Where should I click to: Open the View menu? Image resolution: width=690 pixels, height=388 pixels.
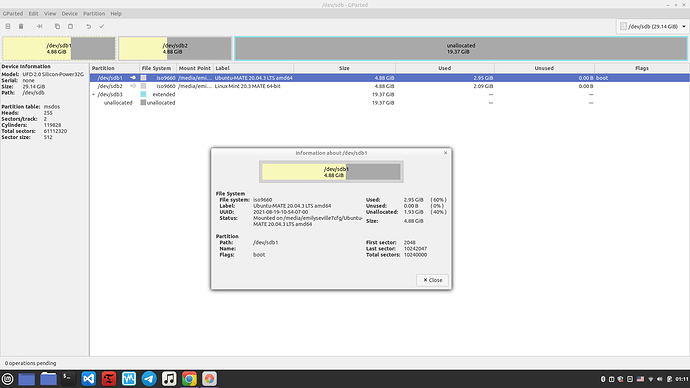point(50,14)
